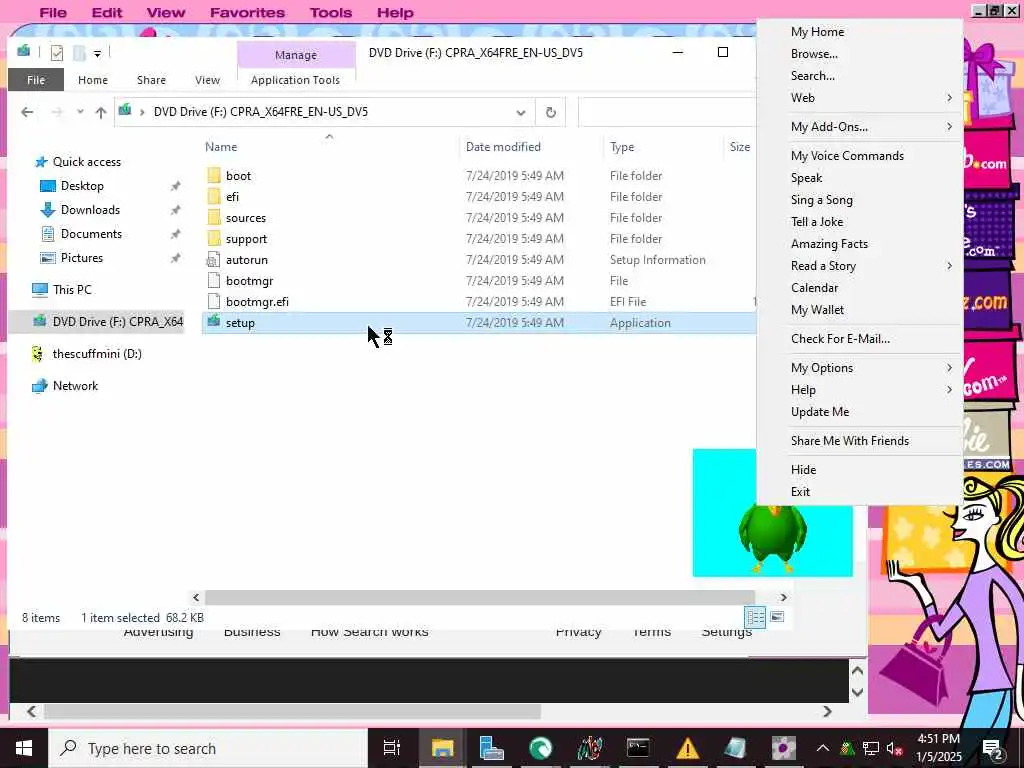Viewport: 1024px width, 768px height.
Task: Click the Explorer search box
Action: click(x=667, y=112)
